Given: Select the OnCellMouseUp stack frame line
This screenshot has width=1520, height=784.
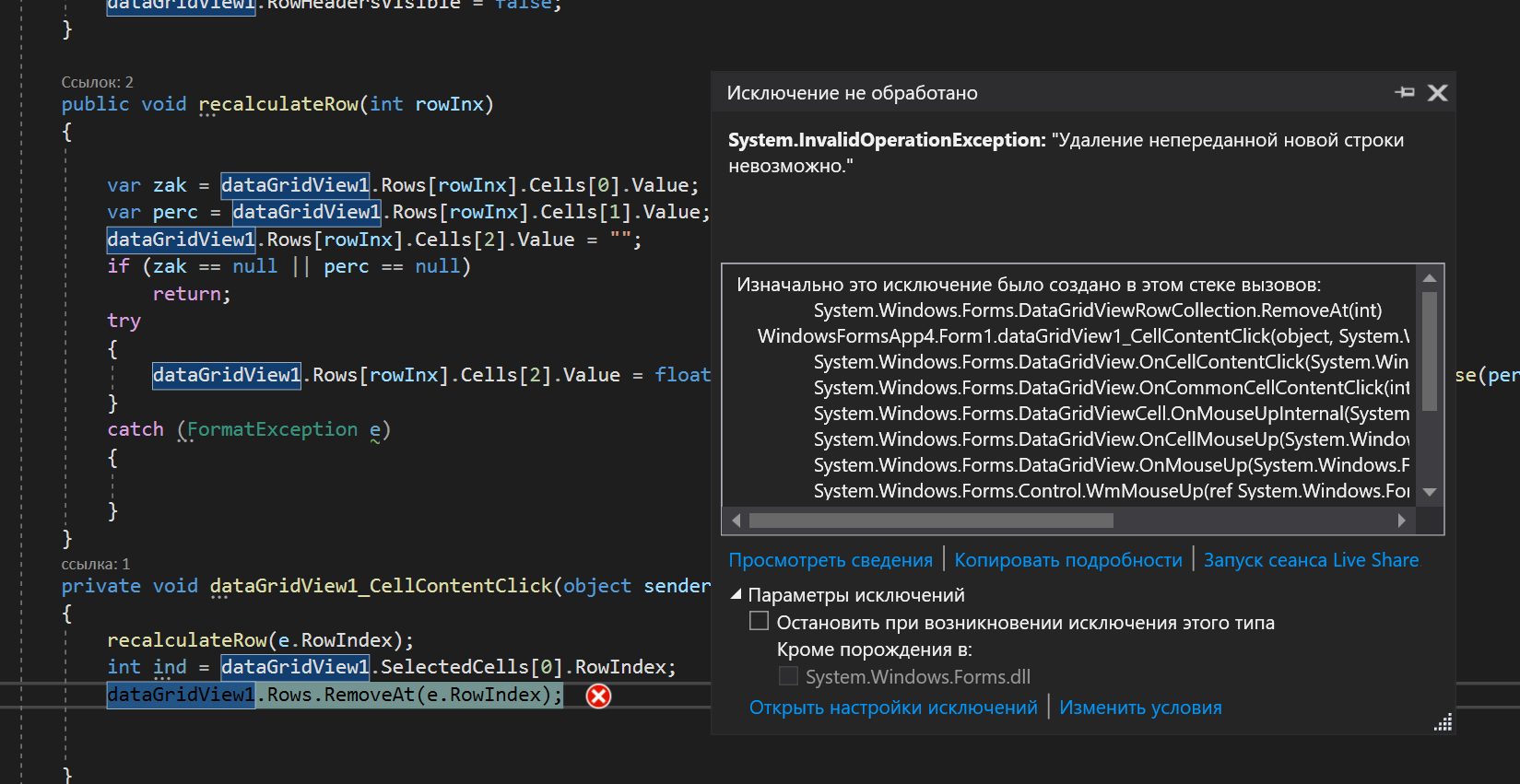Looking at the screenshot, I should tap(1112, 439).
